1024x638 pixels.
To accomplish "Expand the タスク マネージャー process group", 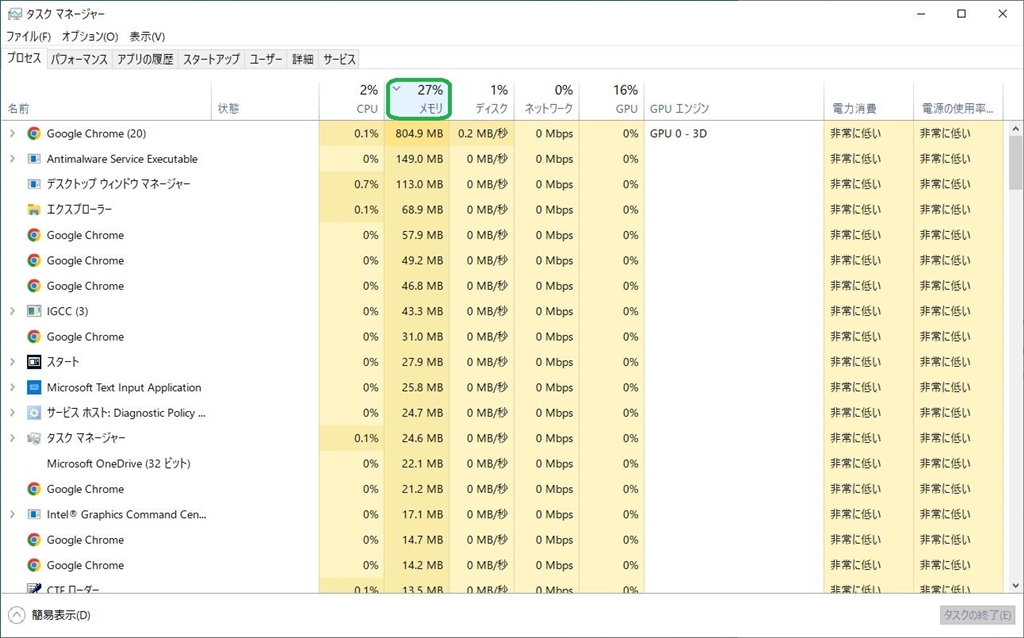I will coord(12,438).
